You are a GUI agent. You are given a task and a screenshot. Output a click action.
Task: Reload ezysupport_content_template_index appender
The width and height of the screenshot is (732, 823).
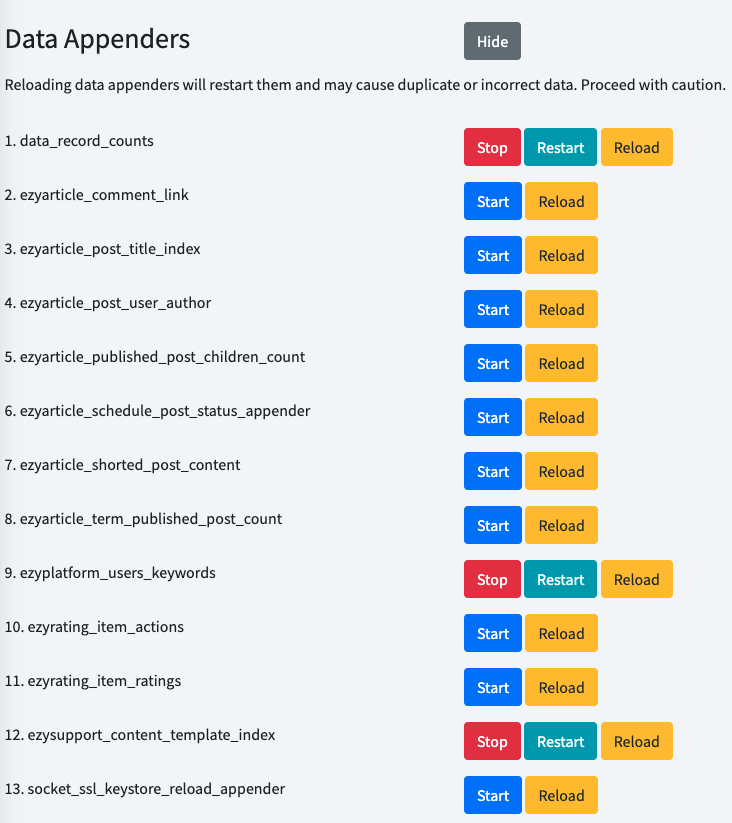(x=636, y=741)
